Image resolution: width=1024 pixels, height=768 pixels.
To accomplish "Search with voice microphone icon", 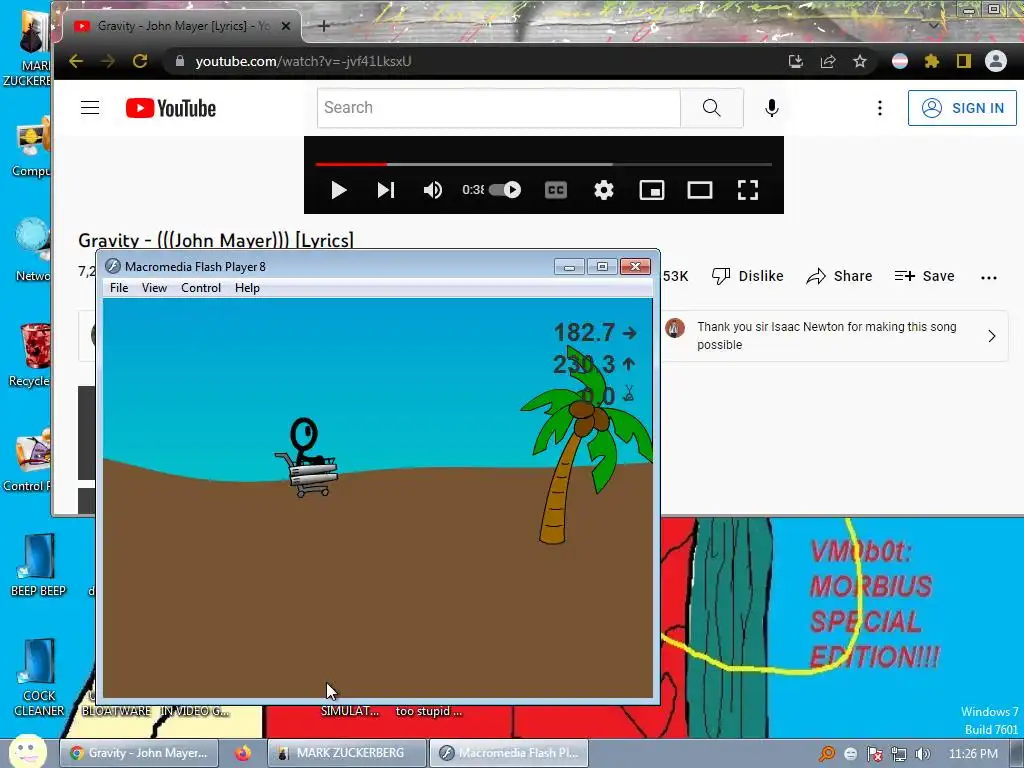I will [x=771, y=108].
